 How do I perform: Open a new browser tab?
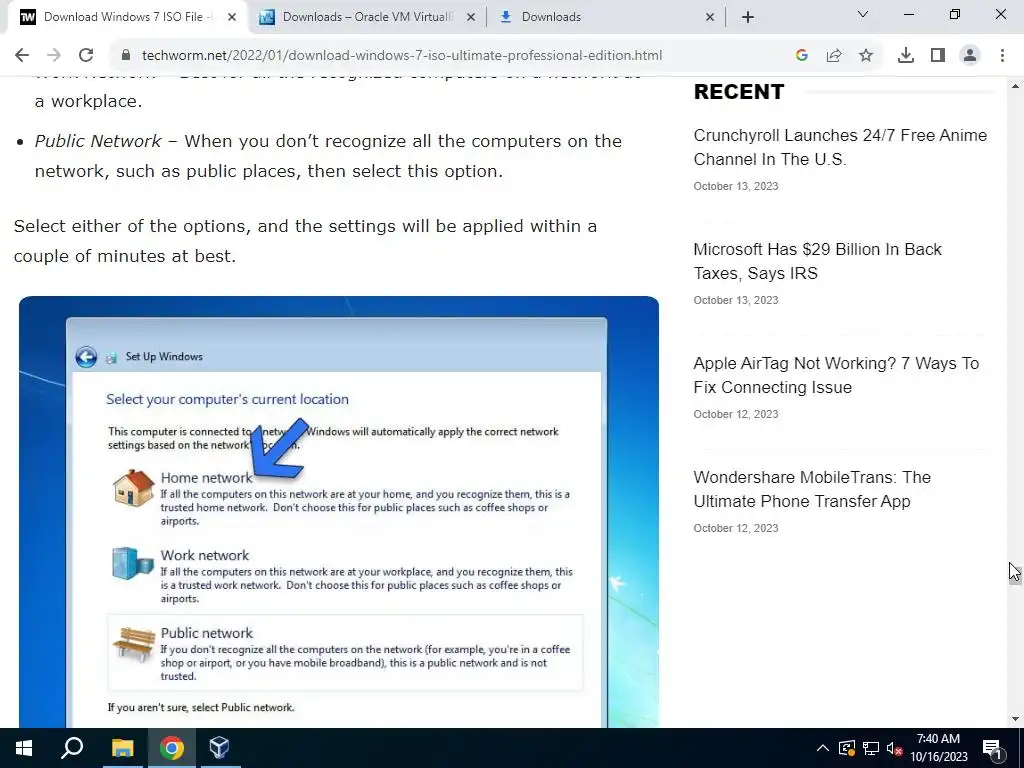point(748,17)
